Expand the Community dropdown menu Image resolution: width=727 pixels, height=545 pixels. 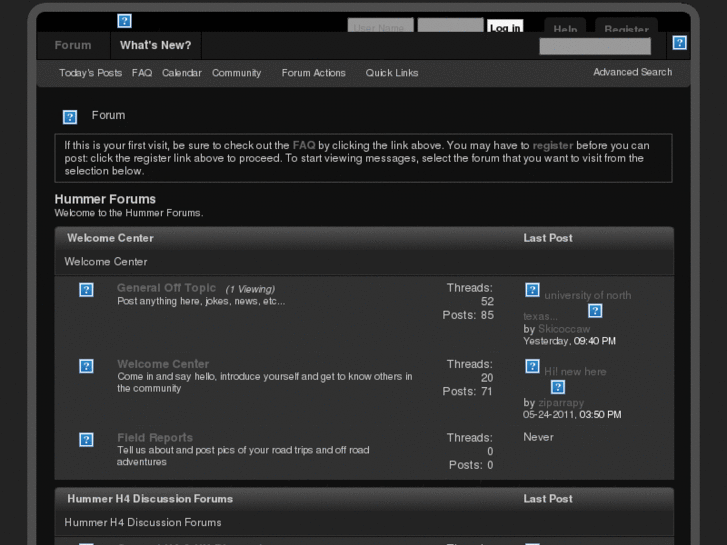coord(236,73)
